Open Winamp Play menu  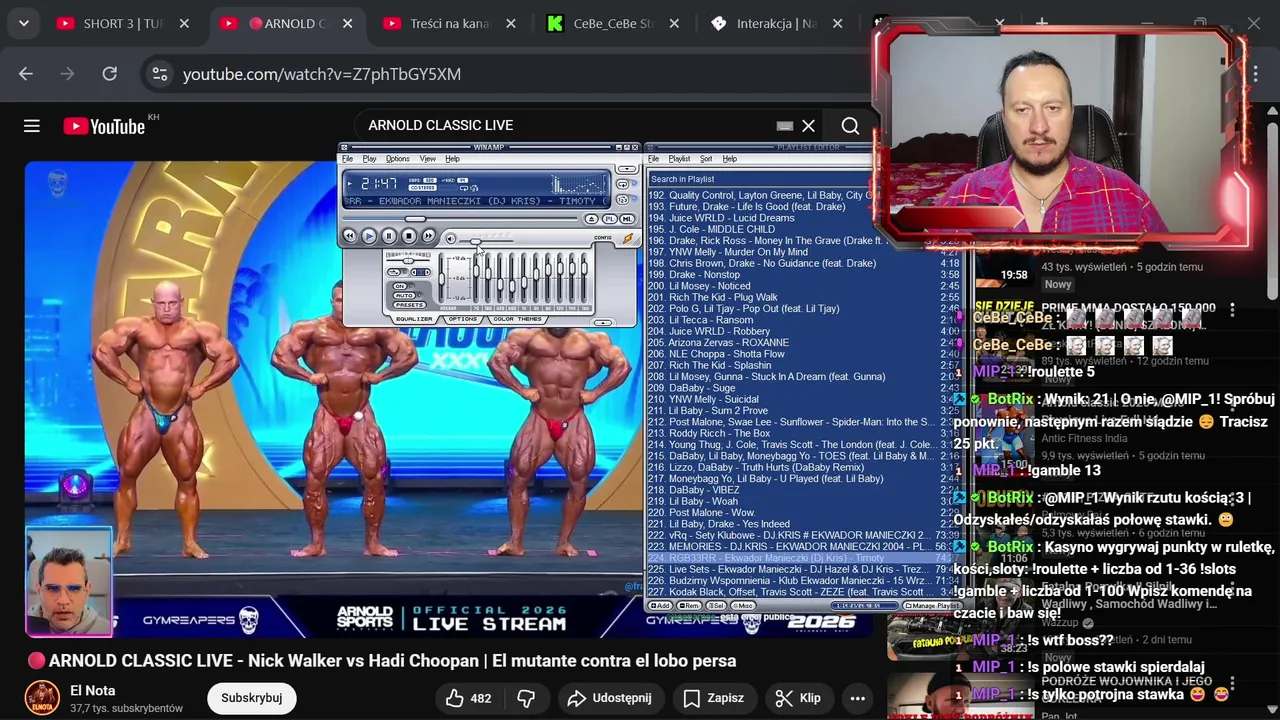369,159
